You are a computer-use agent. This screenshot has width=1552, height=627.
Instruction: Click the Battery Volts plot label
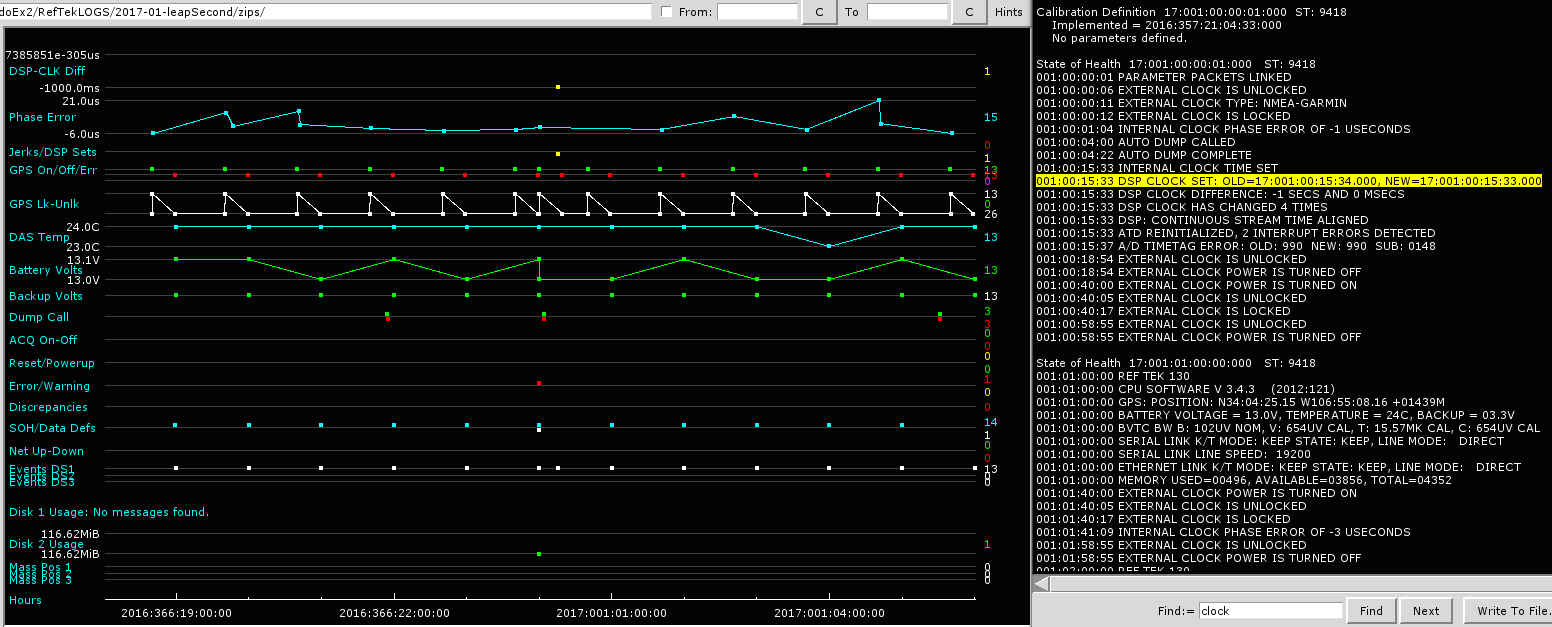click(x=45, y=270)
